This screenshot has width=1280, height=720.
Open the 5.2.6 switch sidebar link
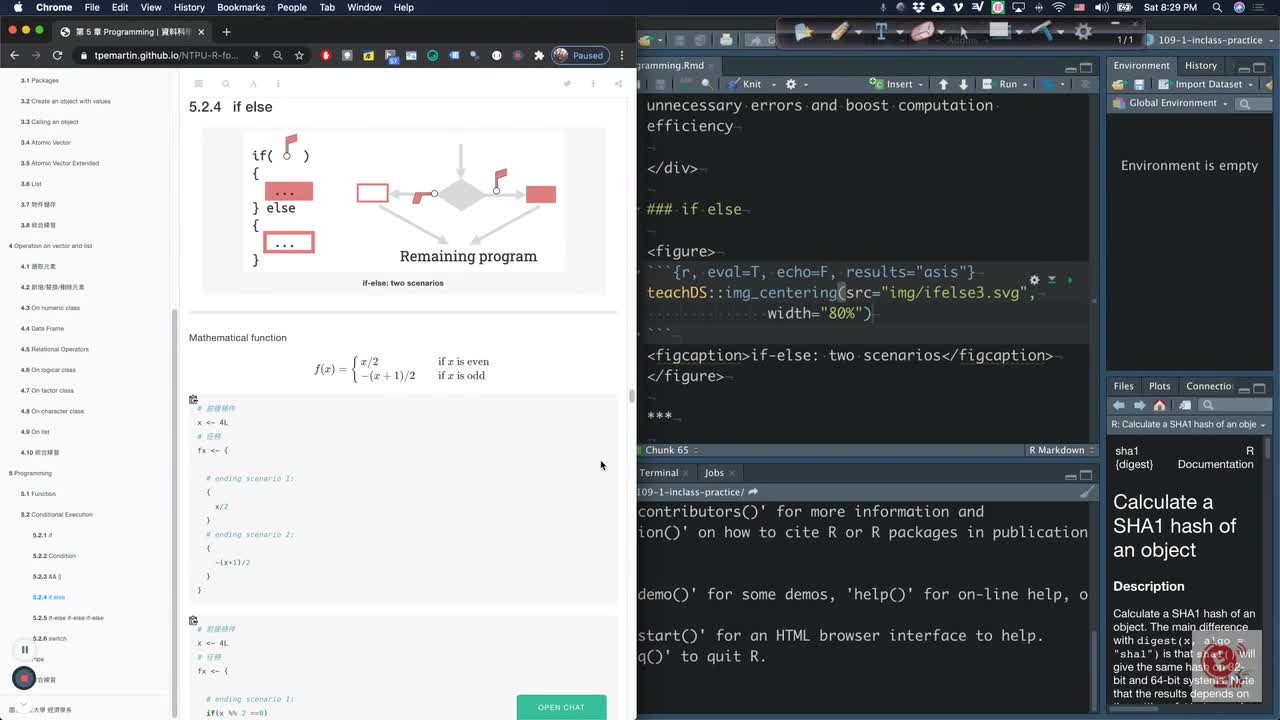pos(49,638)
